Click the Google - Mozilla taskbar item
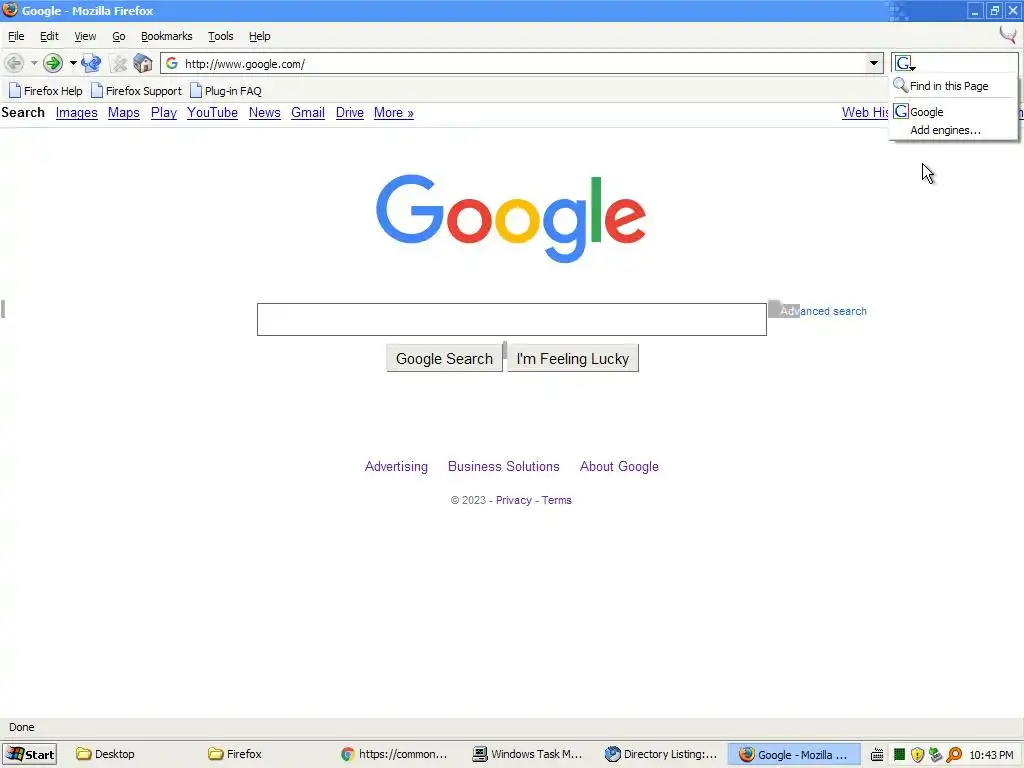 click(x=793, y=754)
